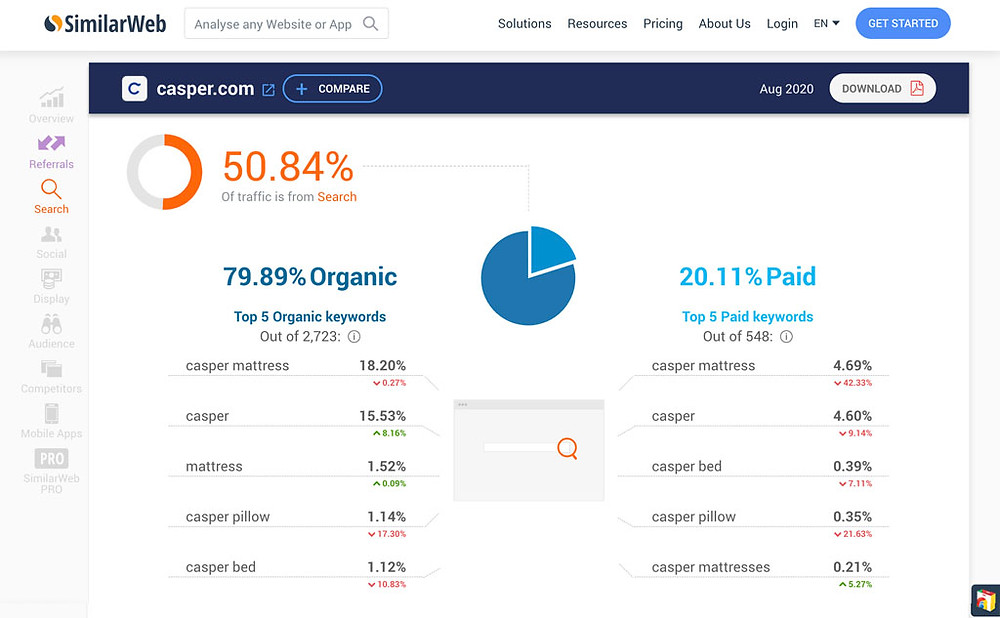
Task: Select the Search magnifier sidebar icon
Action: coord(51,189)
